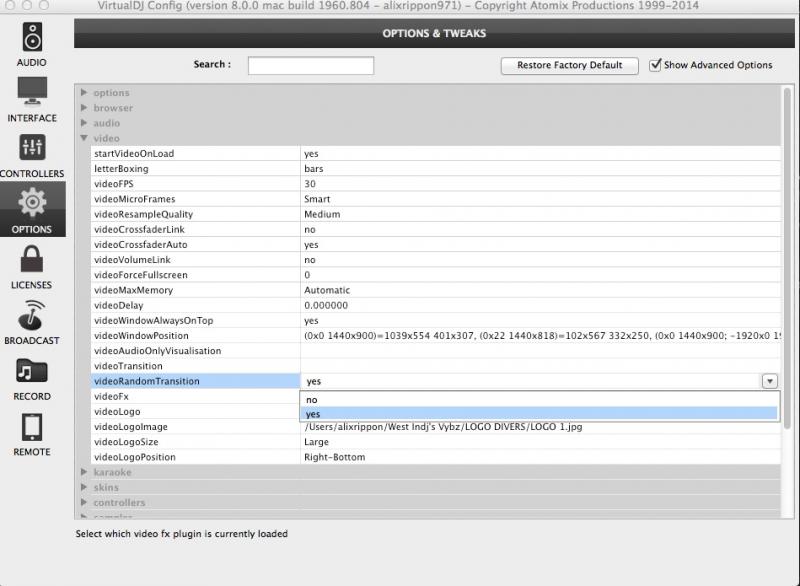Open the Record music folder icon
The width and height of the screenshot is (800, 586).
click(x=32, y=372)
